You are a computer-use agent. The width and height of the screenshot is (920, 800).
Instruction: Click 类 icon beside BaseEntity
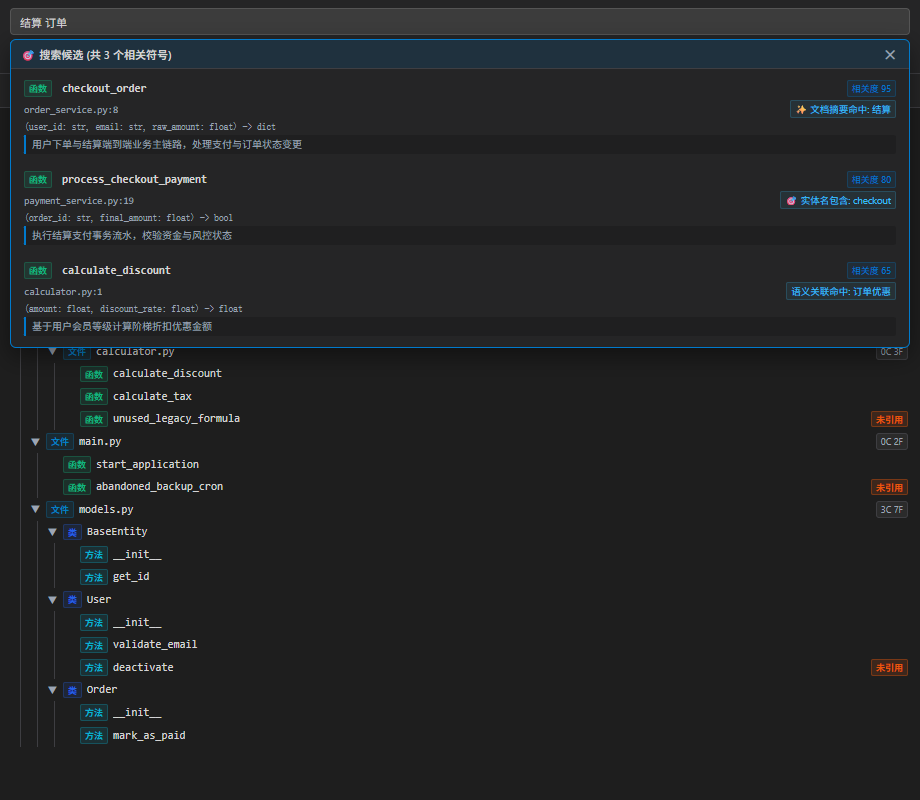coord(72,532)
